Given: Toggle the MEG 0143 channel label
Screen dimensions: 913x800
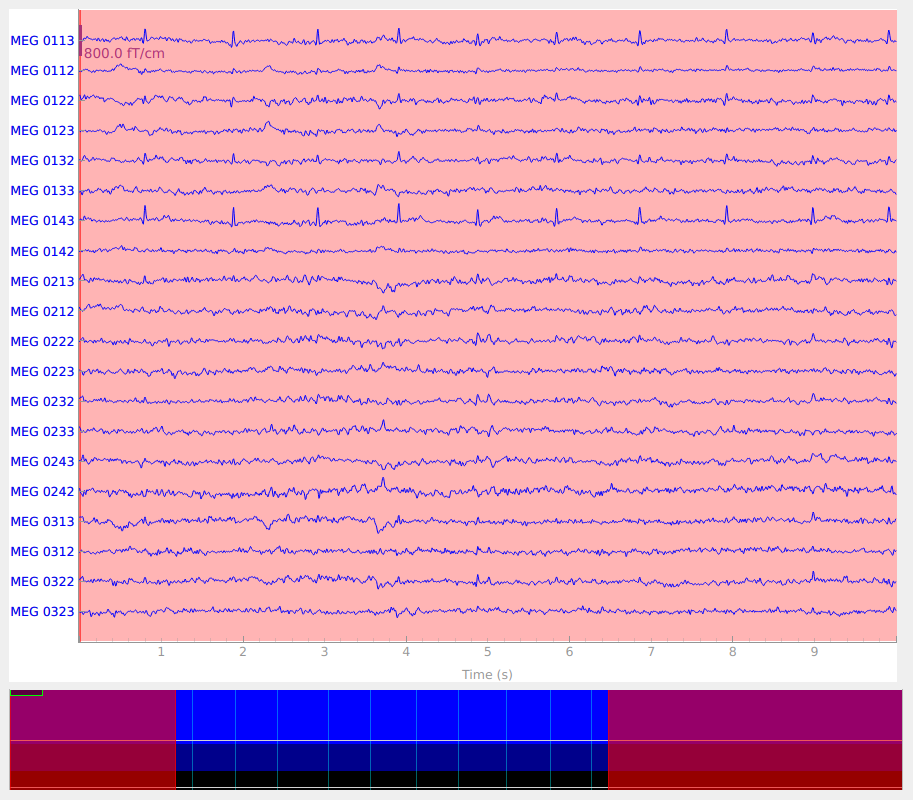Looking at the screenshot, I should (42, 221).
